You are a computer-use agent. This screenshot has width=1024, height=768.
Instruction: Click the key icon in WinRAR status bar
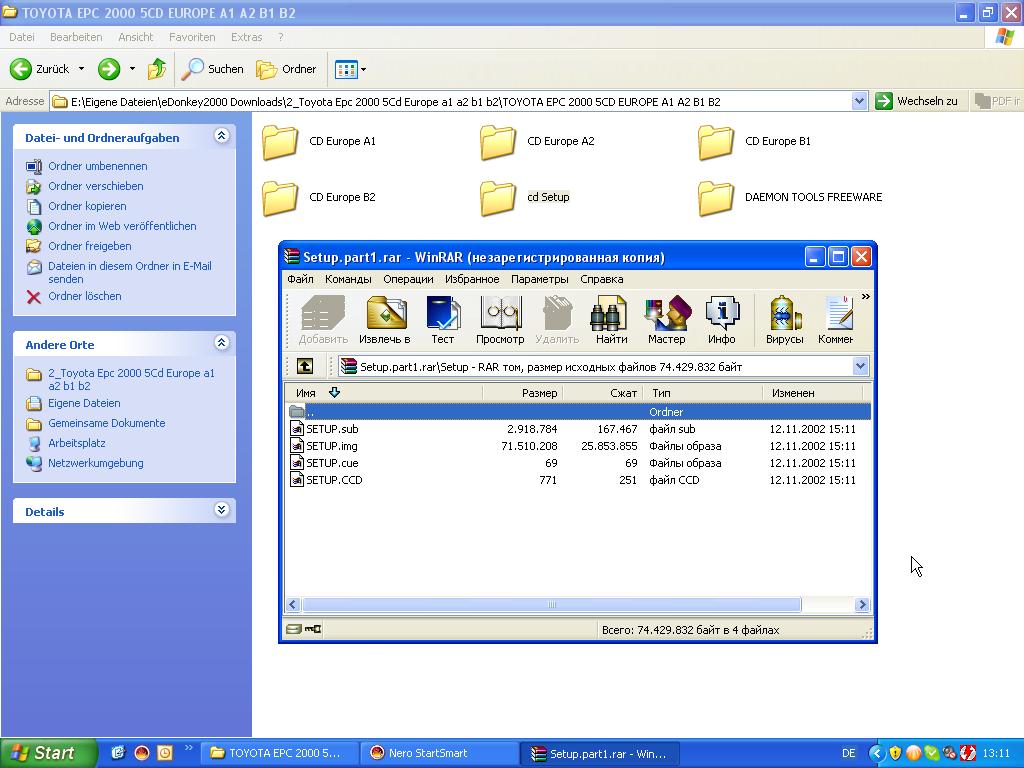click(313, 629)
